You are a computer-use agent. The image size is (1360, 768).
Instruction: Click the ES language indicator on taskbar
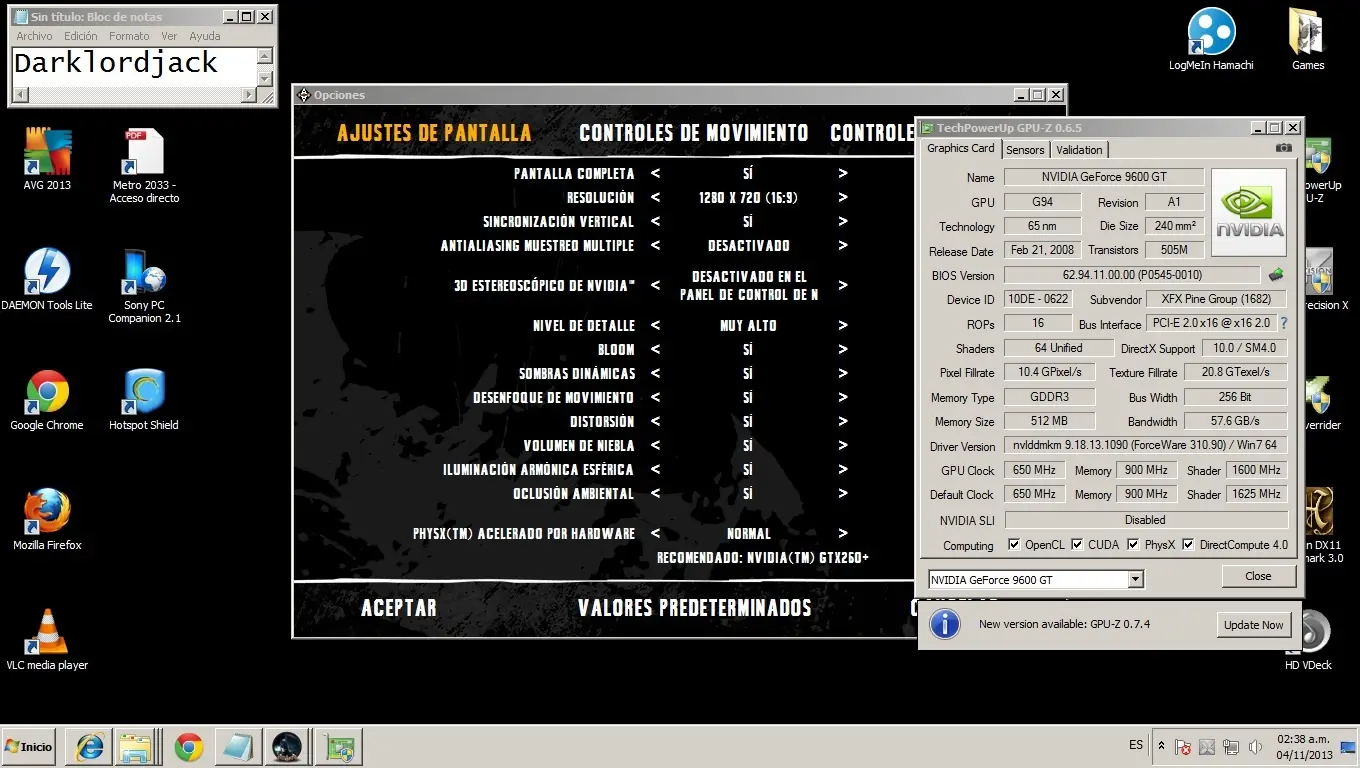(1136, 745)
